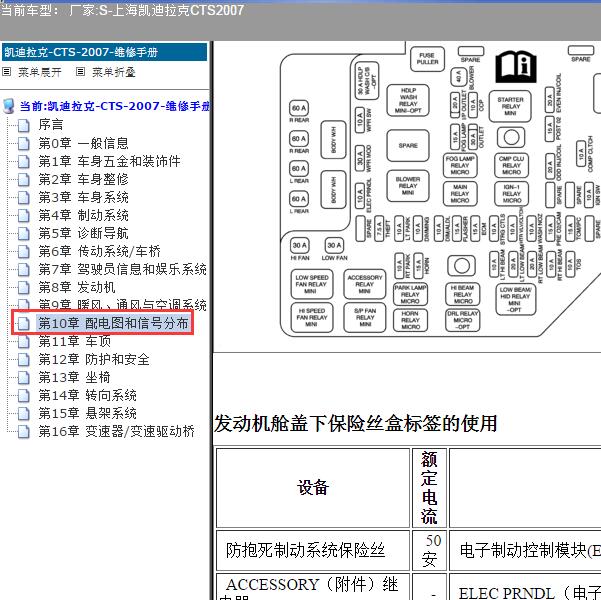Click the collapse icon beside 菜单折叠
This screenshot has height=600, width=601.
click(80, 72)
